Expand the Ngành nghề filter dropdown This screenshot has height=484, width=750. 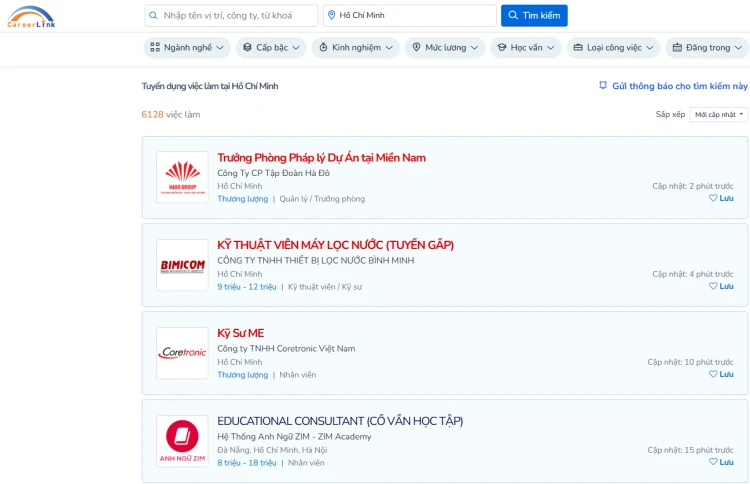coord(187,48)
